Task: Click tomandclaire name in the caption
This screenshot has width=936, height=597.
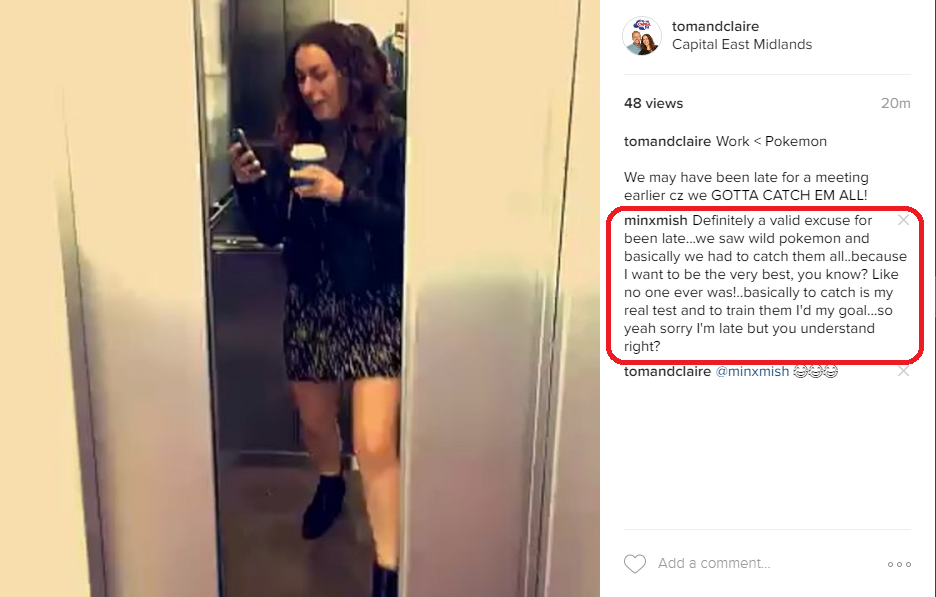Action: [x=667, y=141]
